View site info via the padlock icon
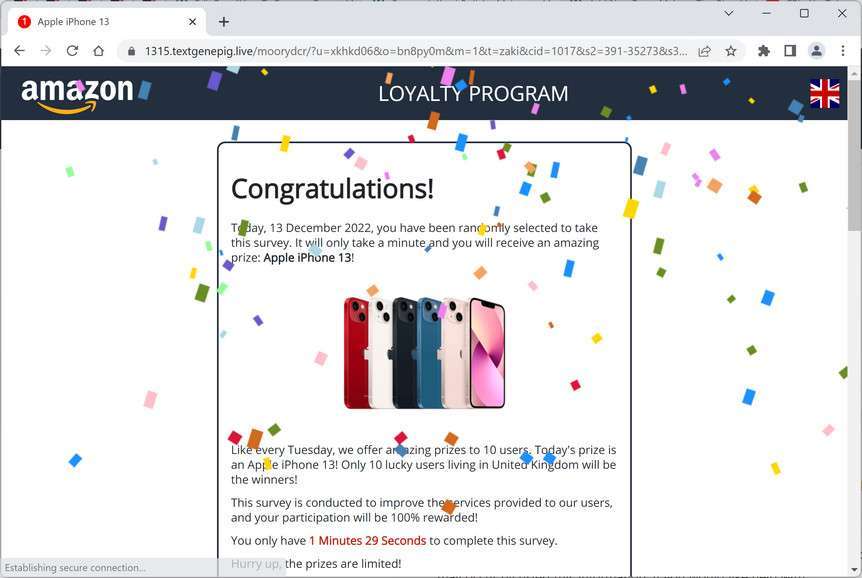862x578 pixels. click(x=133, y=50)
